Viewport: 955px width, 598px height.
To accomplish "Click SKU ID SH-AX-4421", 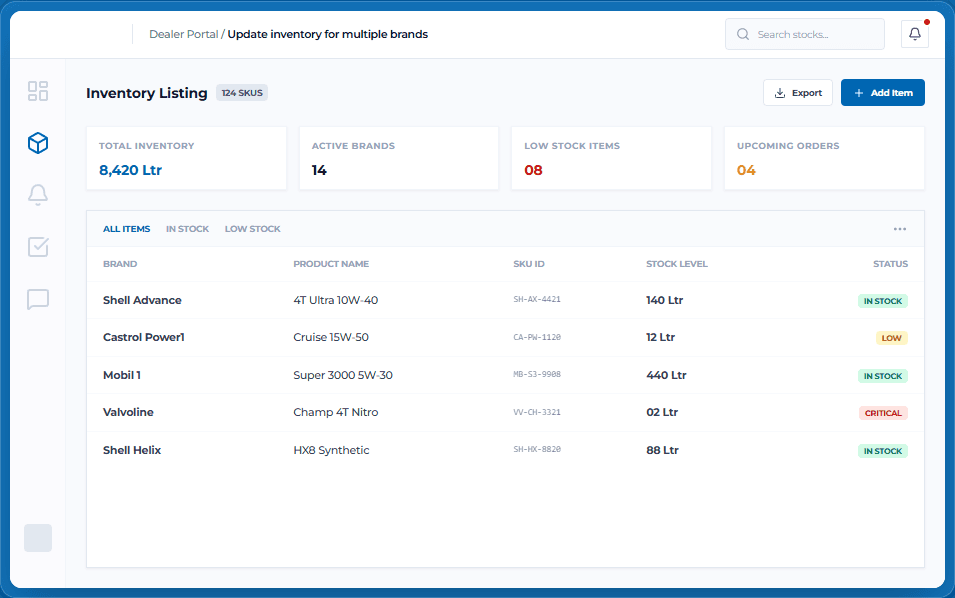I will coord(537,300).
